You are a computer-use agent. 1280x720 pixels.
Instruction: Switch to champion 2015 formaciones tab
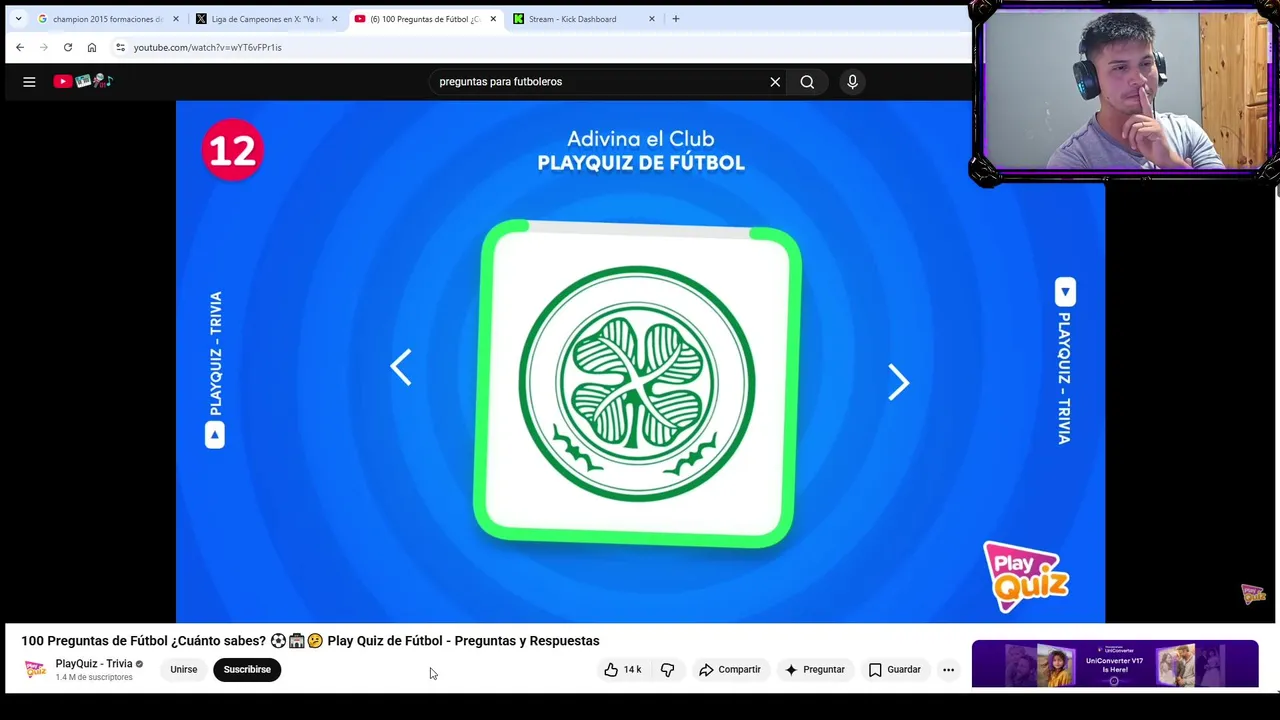tap(109, 19)
